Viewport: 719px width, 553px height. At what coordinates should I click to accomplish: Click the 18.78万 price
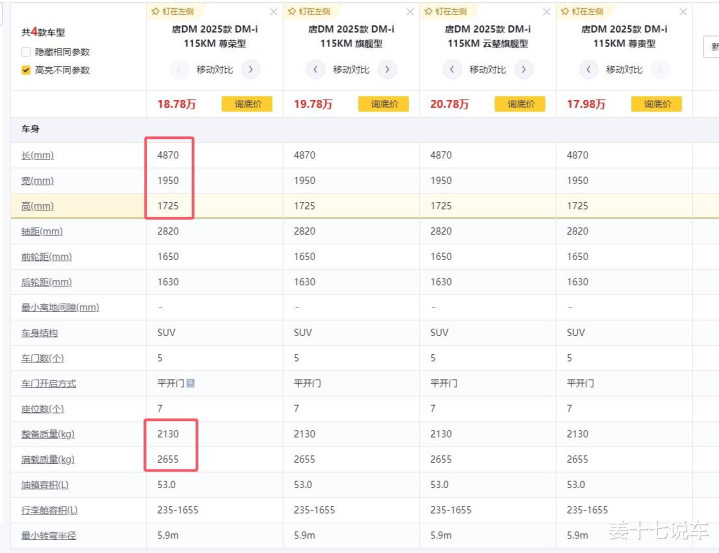click(x=177, y=104)
